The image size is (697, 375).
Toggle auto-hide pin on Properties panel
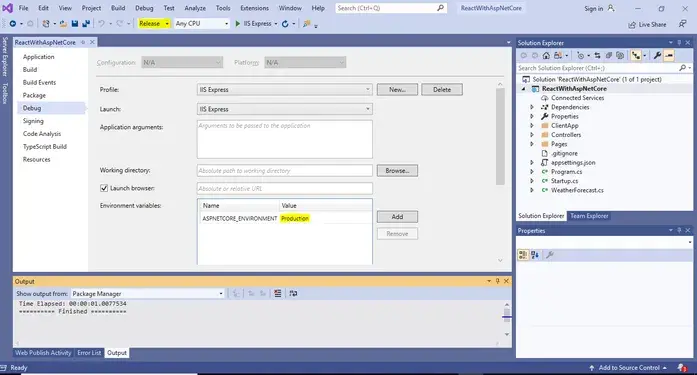[x=679, y=230]
